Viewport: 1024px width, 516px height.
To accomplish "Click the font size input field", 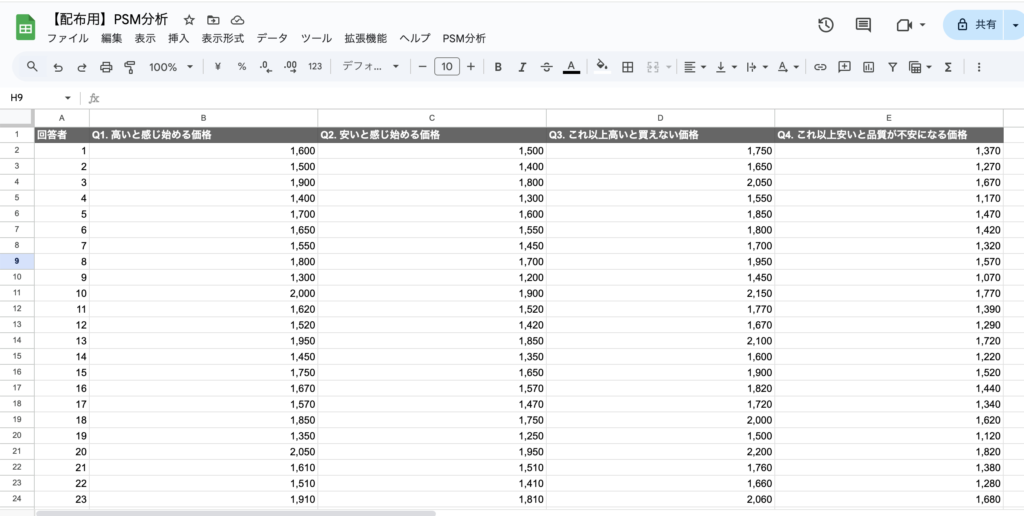I will coord(446,67).
